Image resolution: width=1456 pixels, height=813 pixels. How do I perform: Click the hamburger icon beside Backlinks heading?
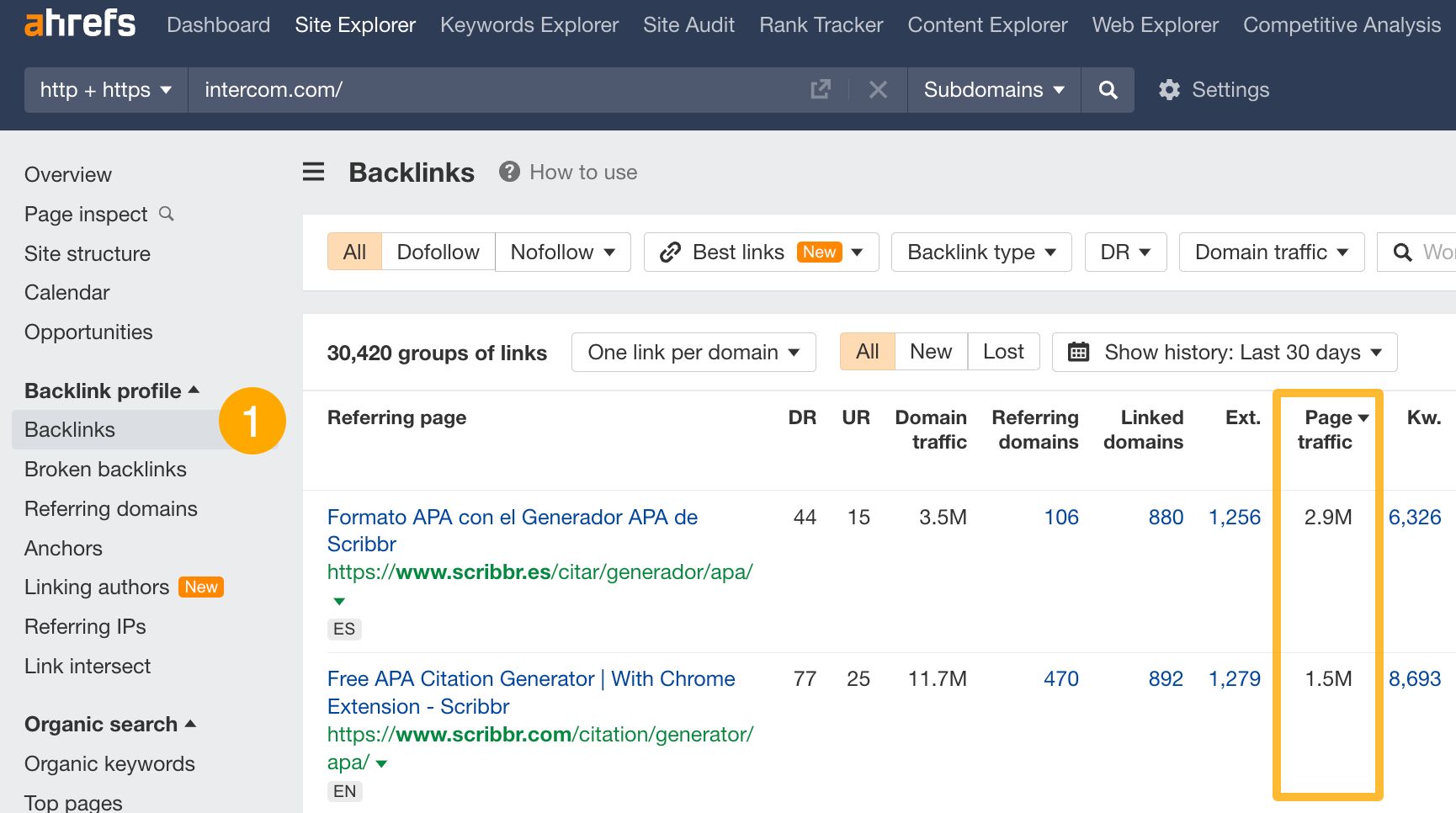point(312,172)
